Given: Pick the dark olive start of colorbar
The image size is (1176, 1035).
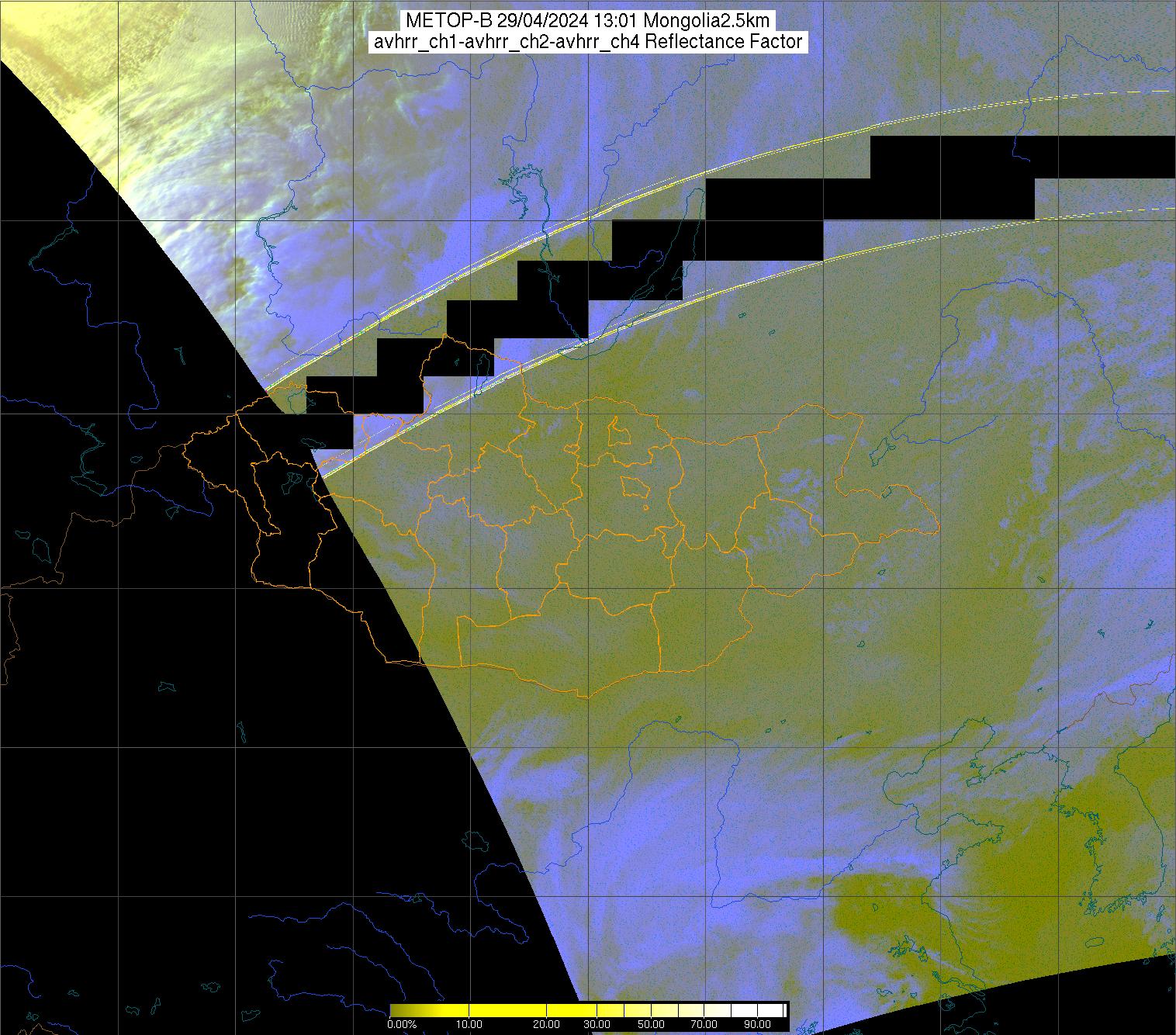Looking at the screenshot, I should (396, 1009).
